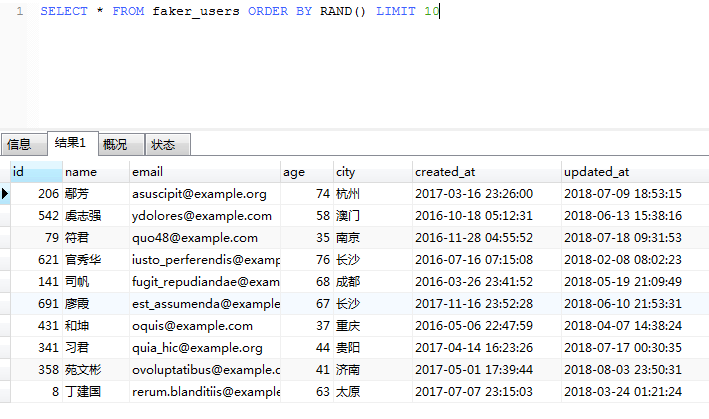Select updated_at 2018-08-03 23:50:31
This screenshot has height=419, width=709.
point(635,370)
